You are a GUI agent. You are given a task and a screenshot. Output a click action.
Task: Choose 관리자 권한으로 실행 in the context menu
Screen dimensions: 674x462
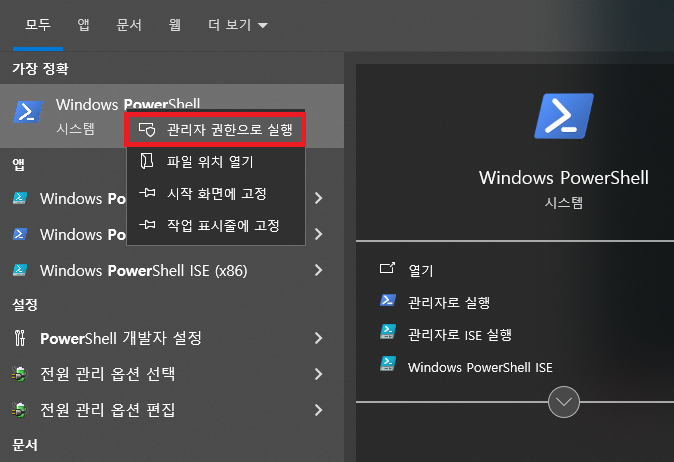[x=215, y=129]
